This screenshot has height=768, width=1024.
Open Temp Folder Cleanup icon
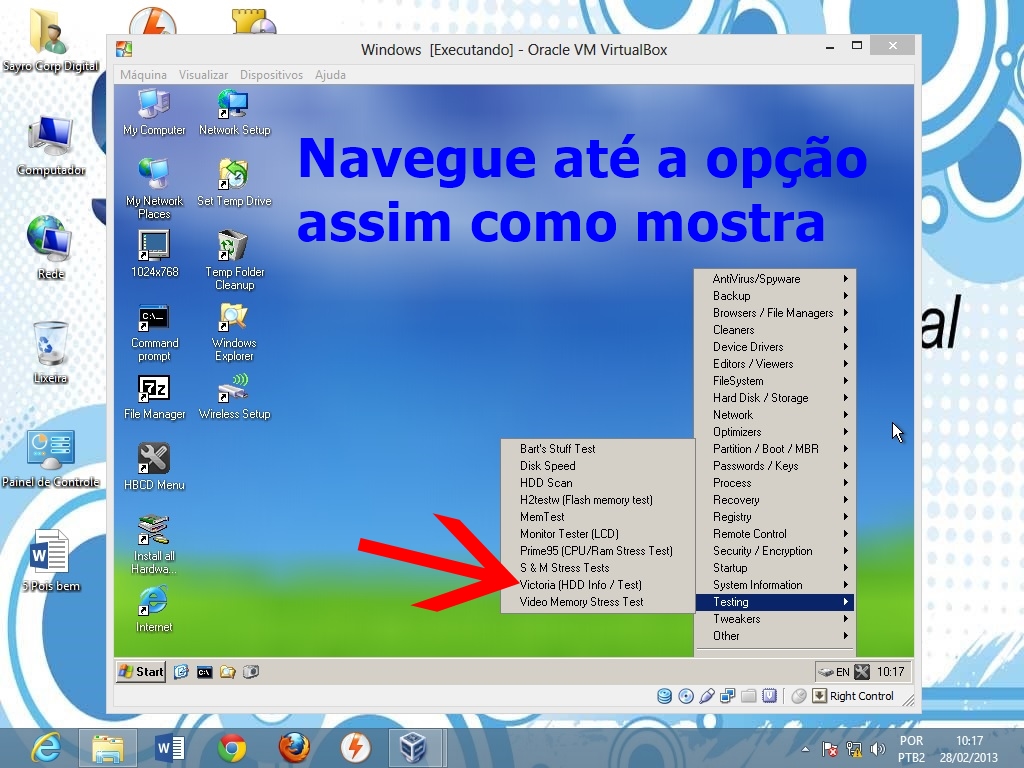click(234, 260)
